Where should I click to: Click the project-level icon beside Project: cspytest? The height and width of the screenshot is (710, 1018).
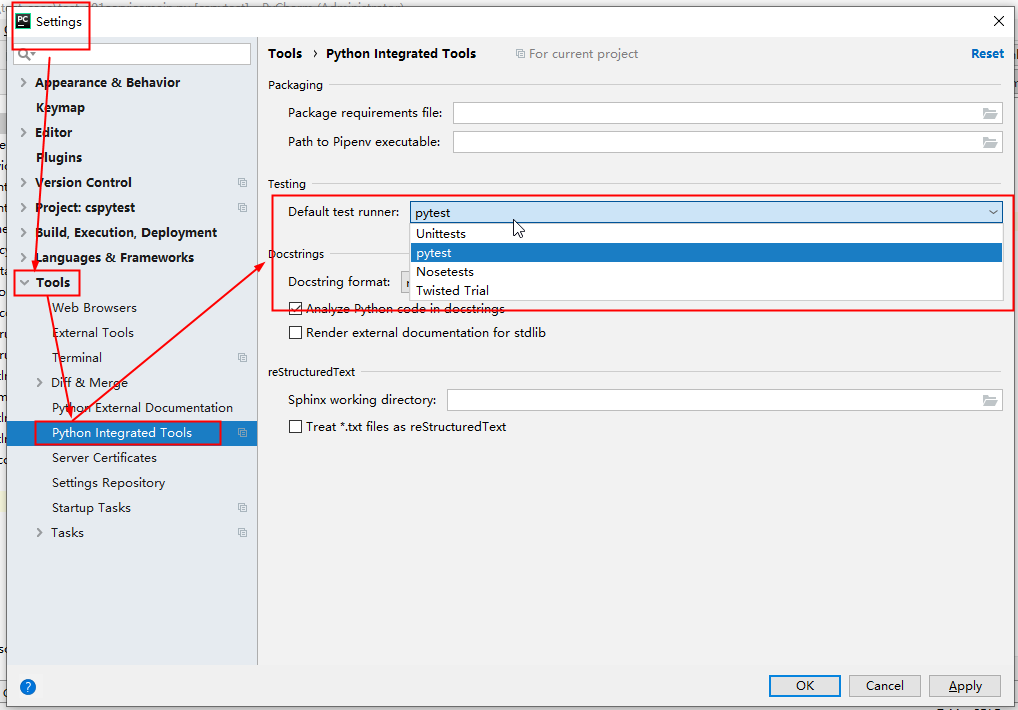click(x=242, y=208)
